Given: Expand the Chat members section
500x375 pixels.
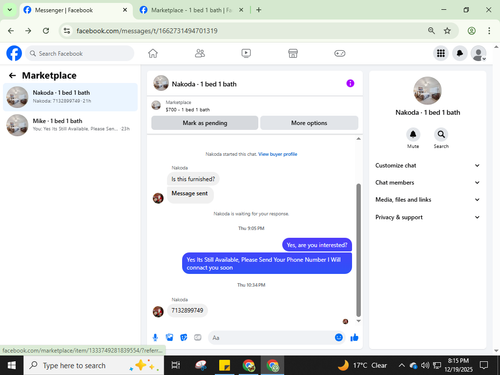Looking at the screenshot, I should click(428, 183).
